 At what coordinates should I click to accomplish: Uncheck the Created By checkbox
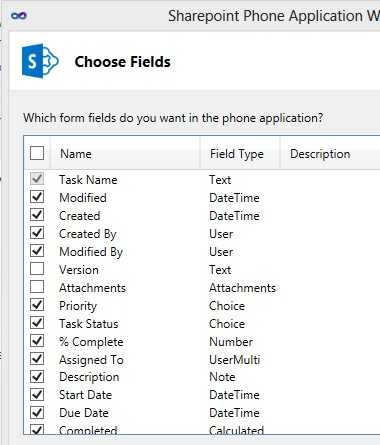click(37, 233)
